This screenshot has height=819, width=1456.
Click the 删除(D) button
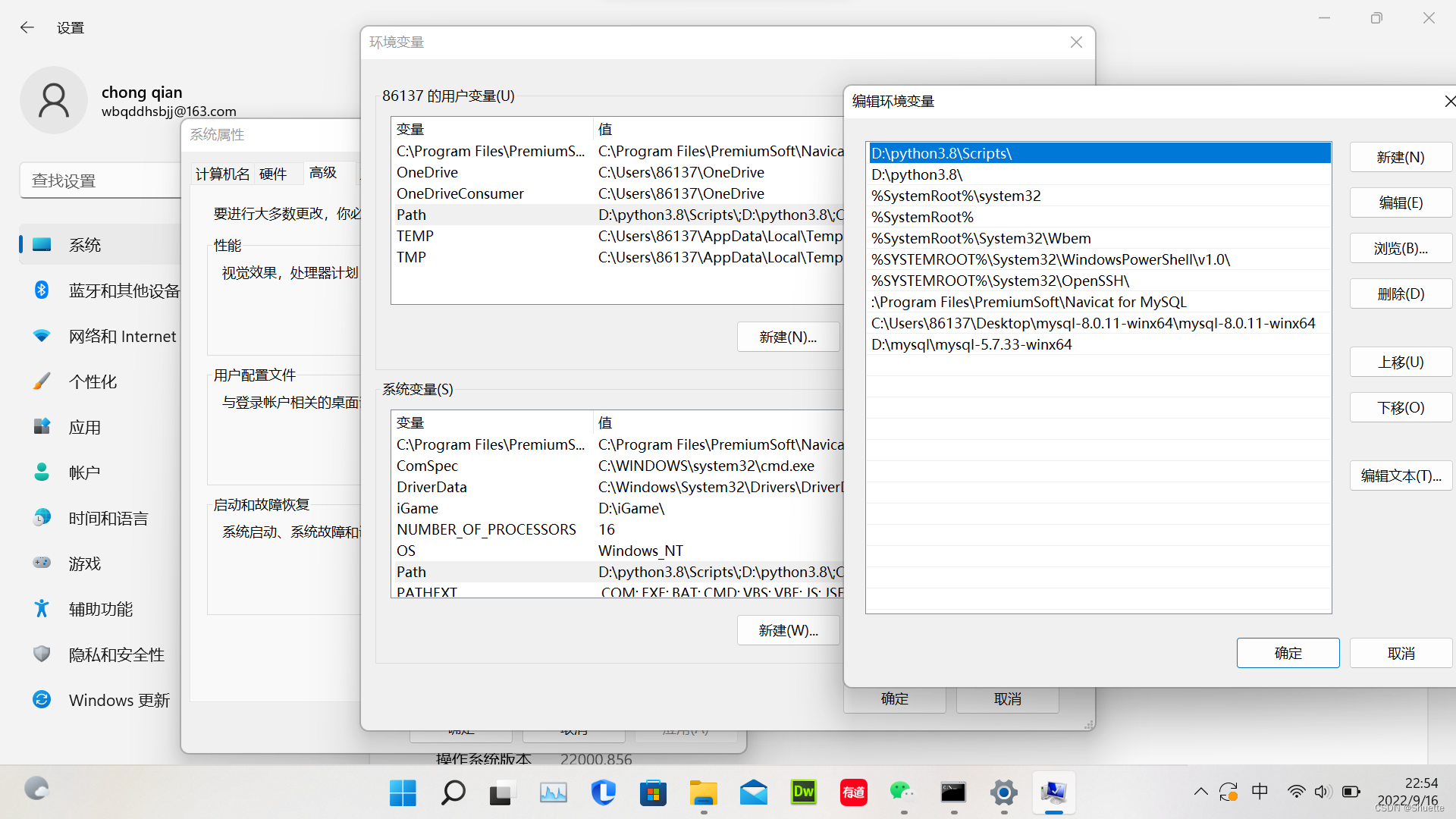pos(1400,294)
